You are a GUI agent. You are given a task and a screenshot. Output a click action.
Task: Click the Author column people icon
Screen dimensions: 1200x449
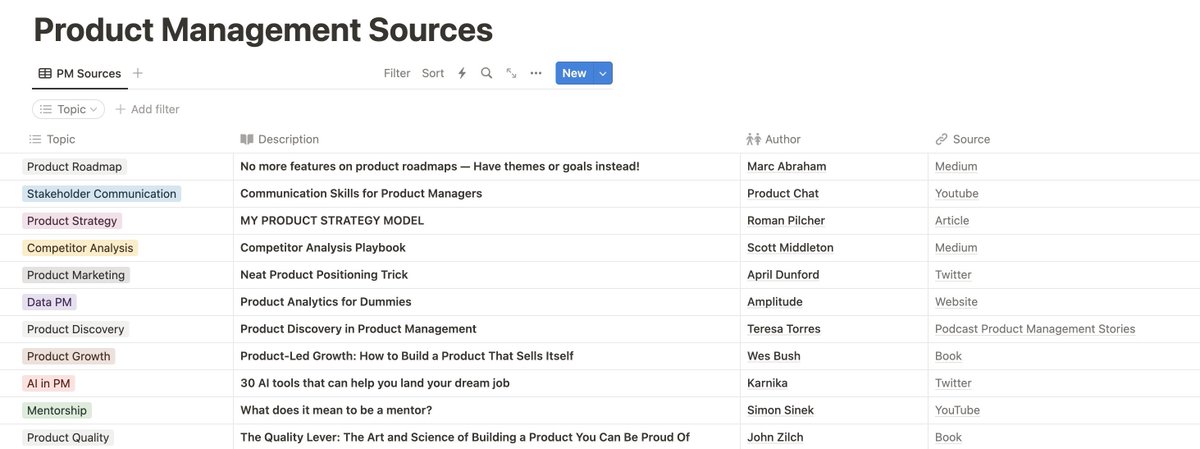(754, 139)
